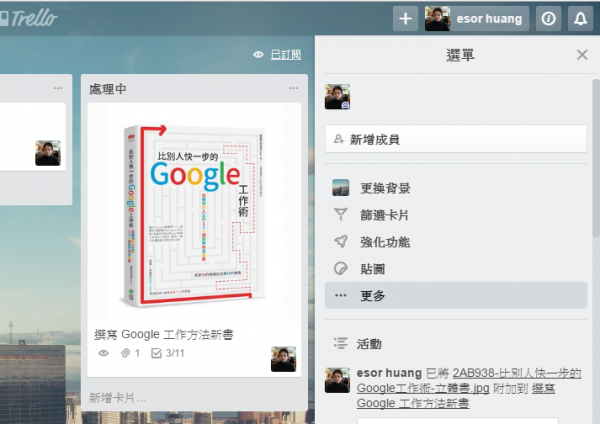The height and width of the screenshot is (424, 600).
Task: Click the menu panel scrollbar
Action: point(596,158)
